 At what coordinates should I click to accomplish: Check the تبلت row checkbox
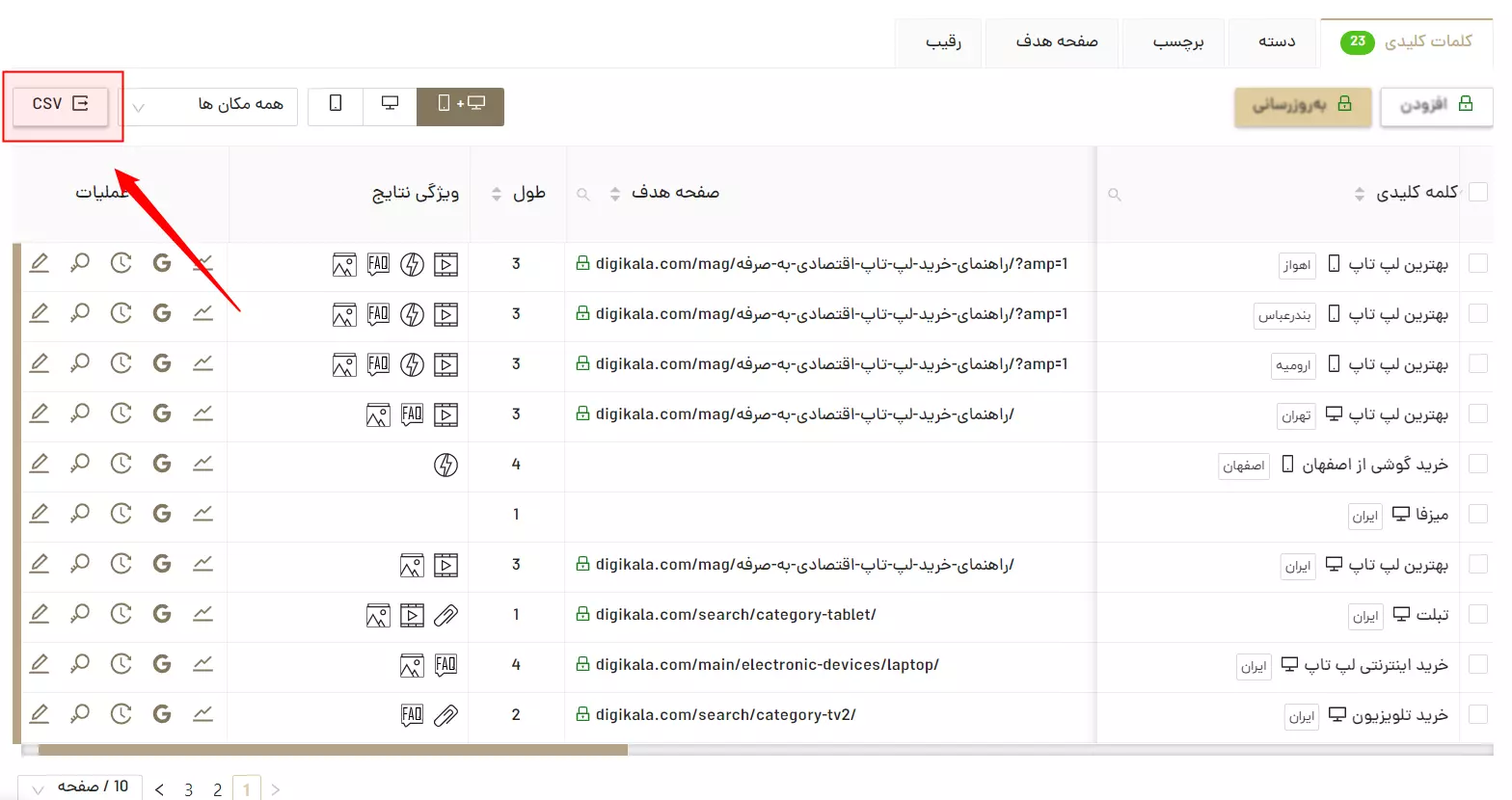tap(1477, 614)
